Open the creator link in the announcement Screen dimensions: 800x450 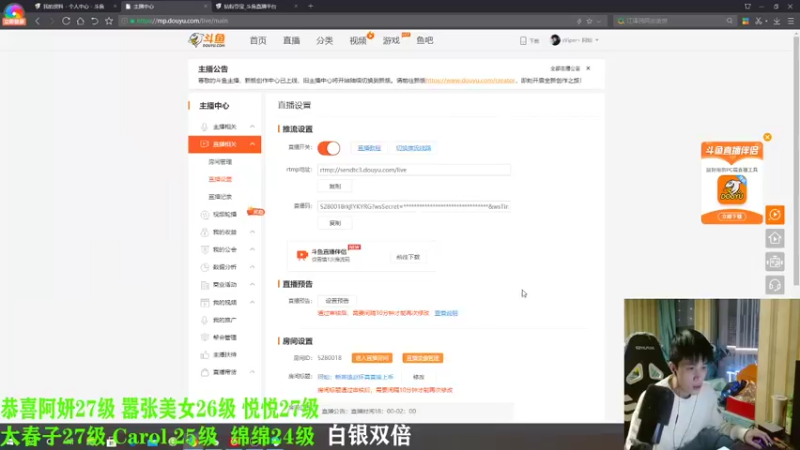470,81
